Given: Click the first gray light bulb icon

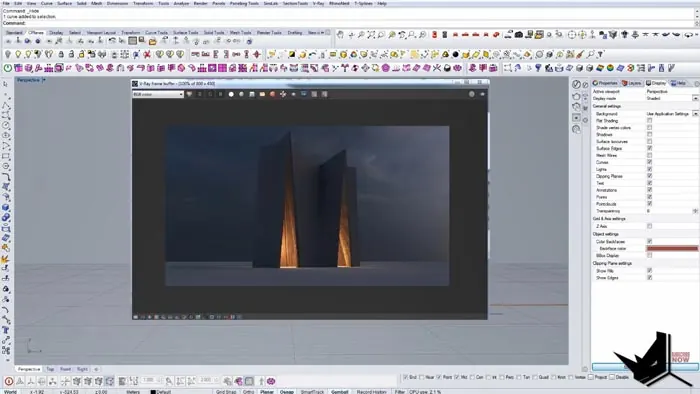Looking at the screenshot, I should click(8, 54).
